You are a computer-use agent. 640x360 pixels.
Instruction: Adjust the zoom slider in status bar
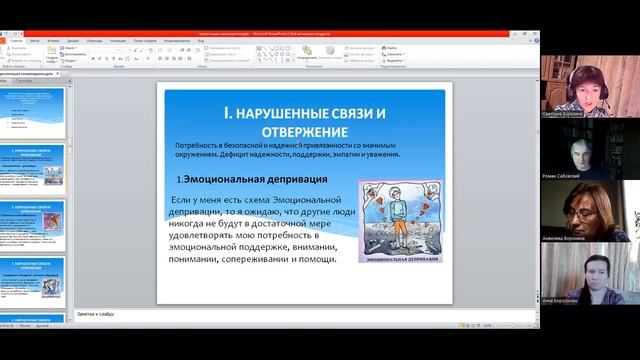[512, 326]
